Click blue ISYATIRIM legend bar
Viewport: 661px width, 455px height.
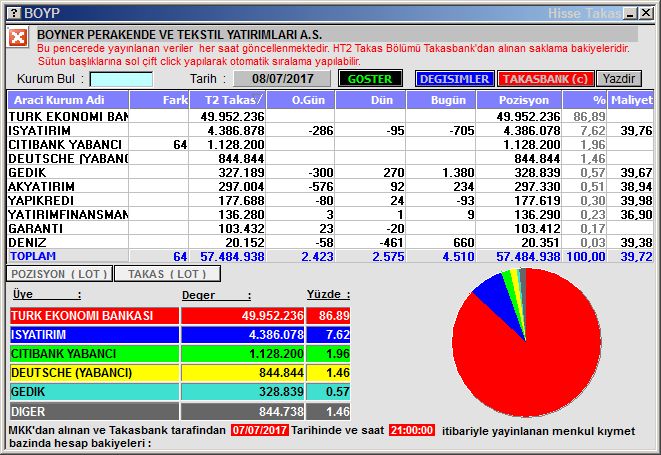94,334
